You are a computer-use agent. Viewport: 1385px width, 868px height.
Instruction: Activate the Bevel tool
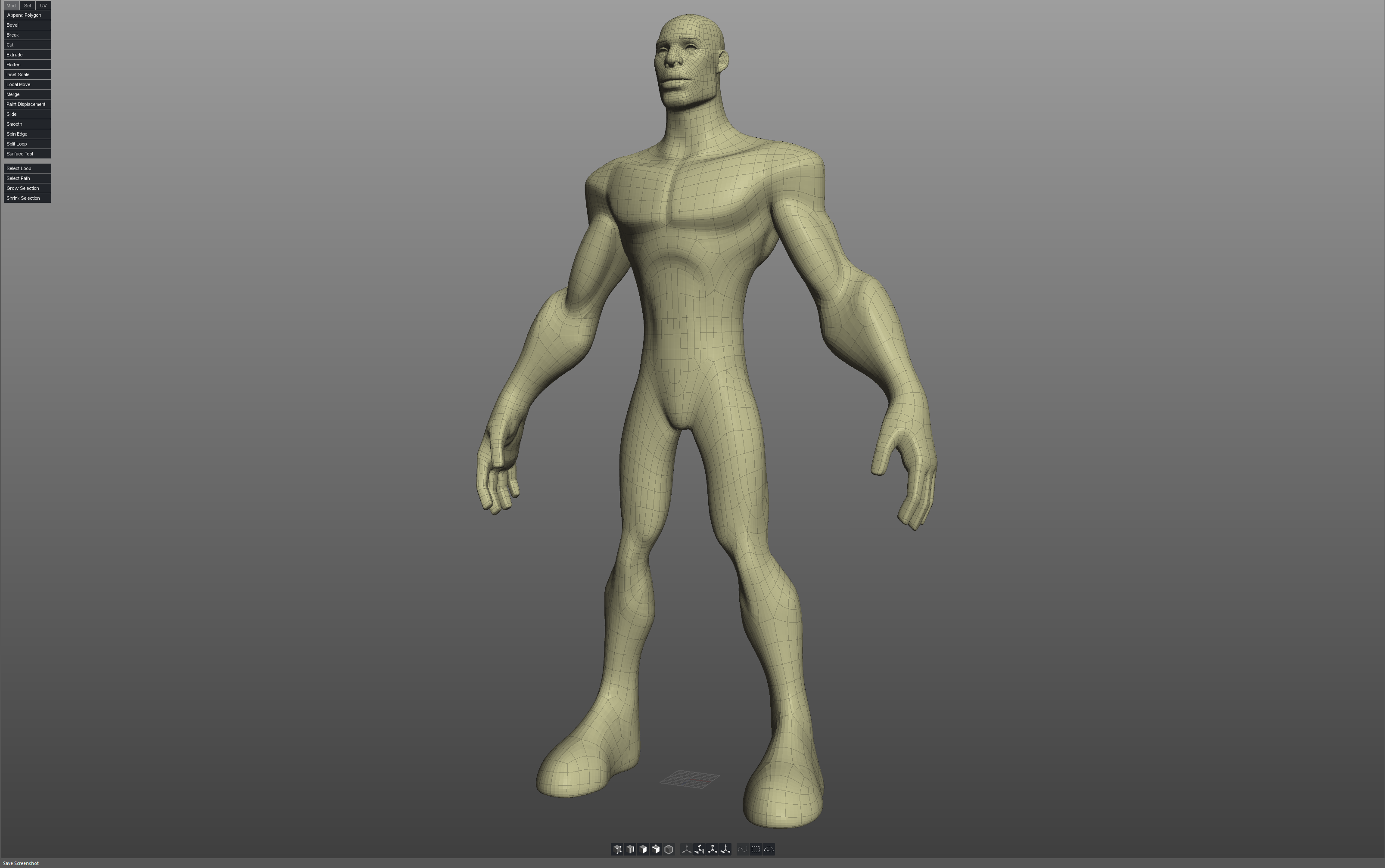pyautogui.click(x=27, y=25)
